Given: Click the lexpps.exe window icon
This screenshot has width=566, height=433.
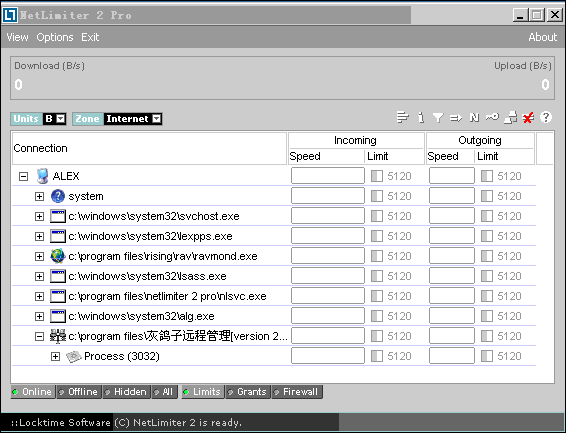Looking at the screenshot, I should point(58,236).
